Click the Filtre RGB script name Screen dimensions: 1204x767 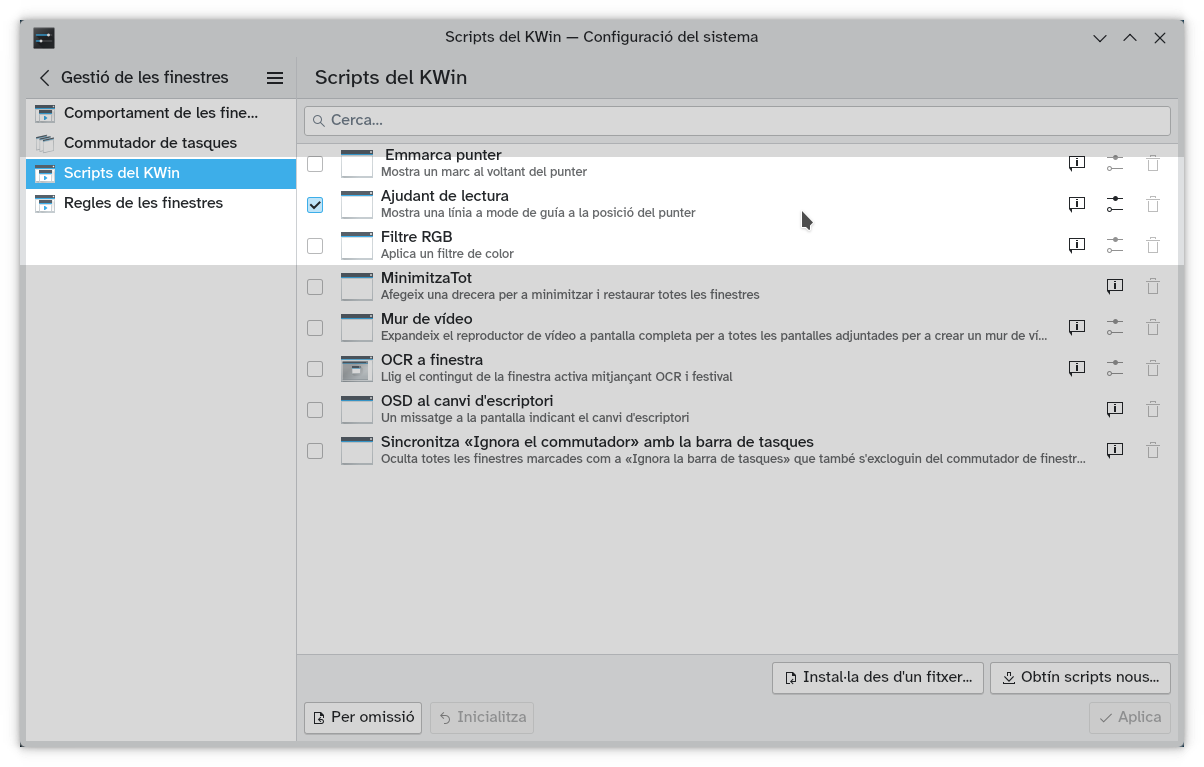417,237
